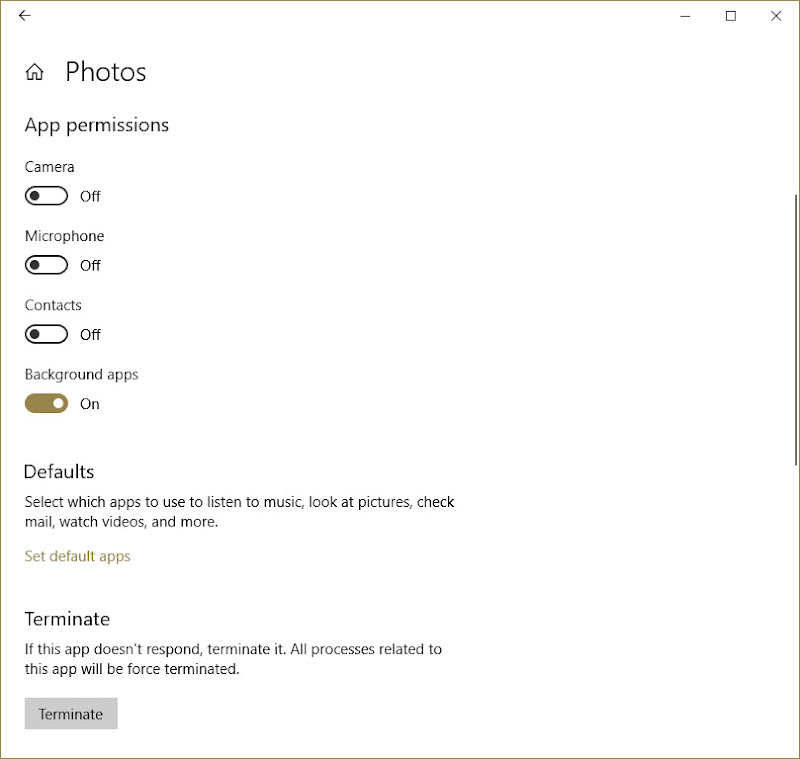Click the Photos page title
Image resolution: width=800 pixels, height=759 pixels.
pos(106,72)
